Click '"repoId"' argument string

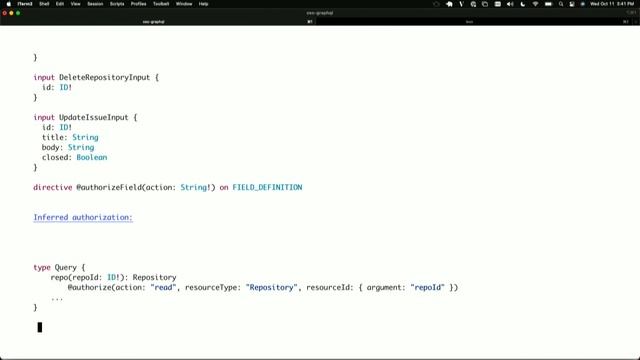427,287
